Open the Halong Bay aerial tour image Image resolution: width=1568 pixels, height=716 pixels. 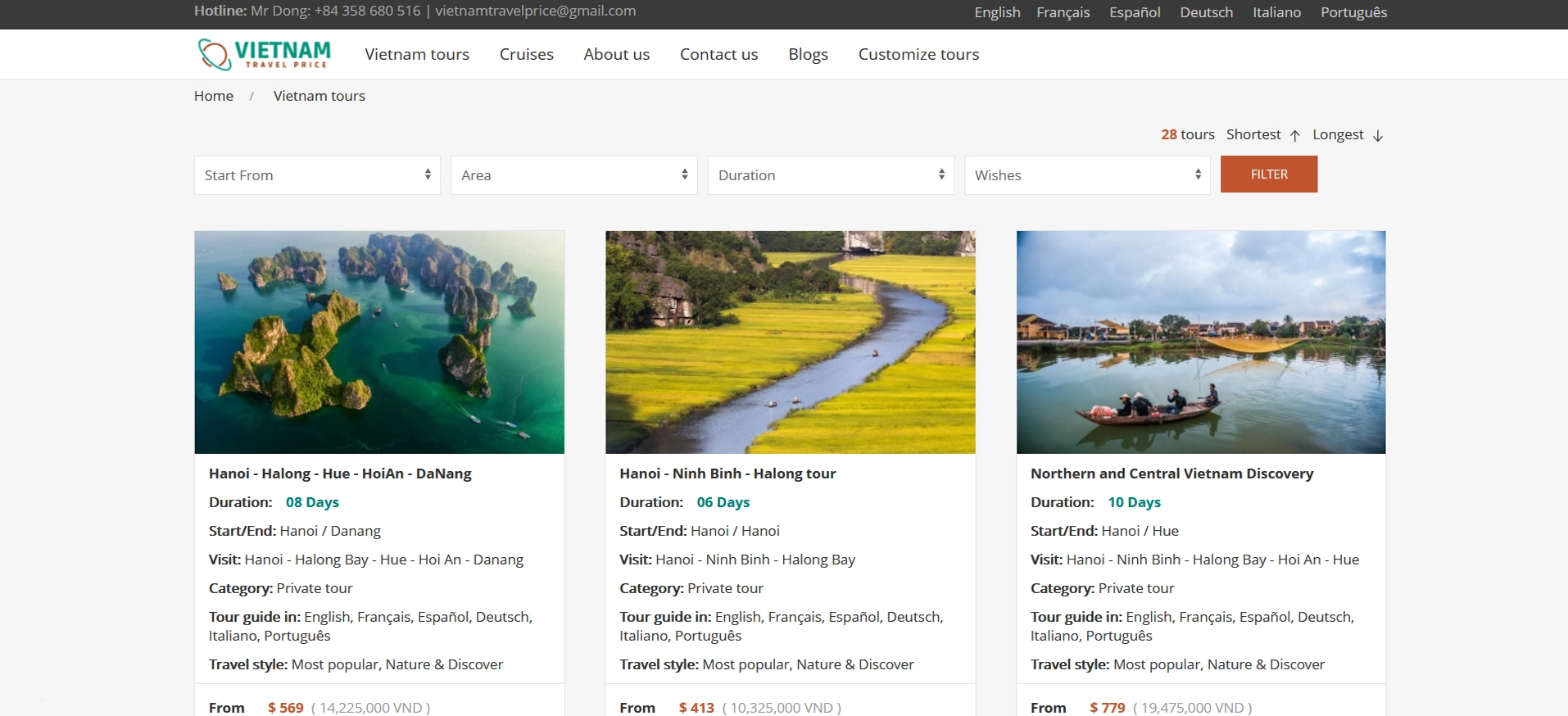pos(379,342)
